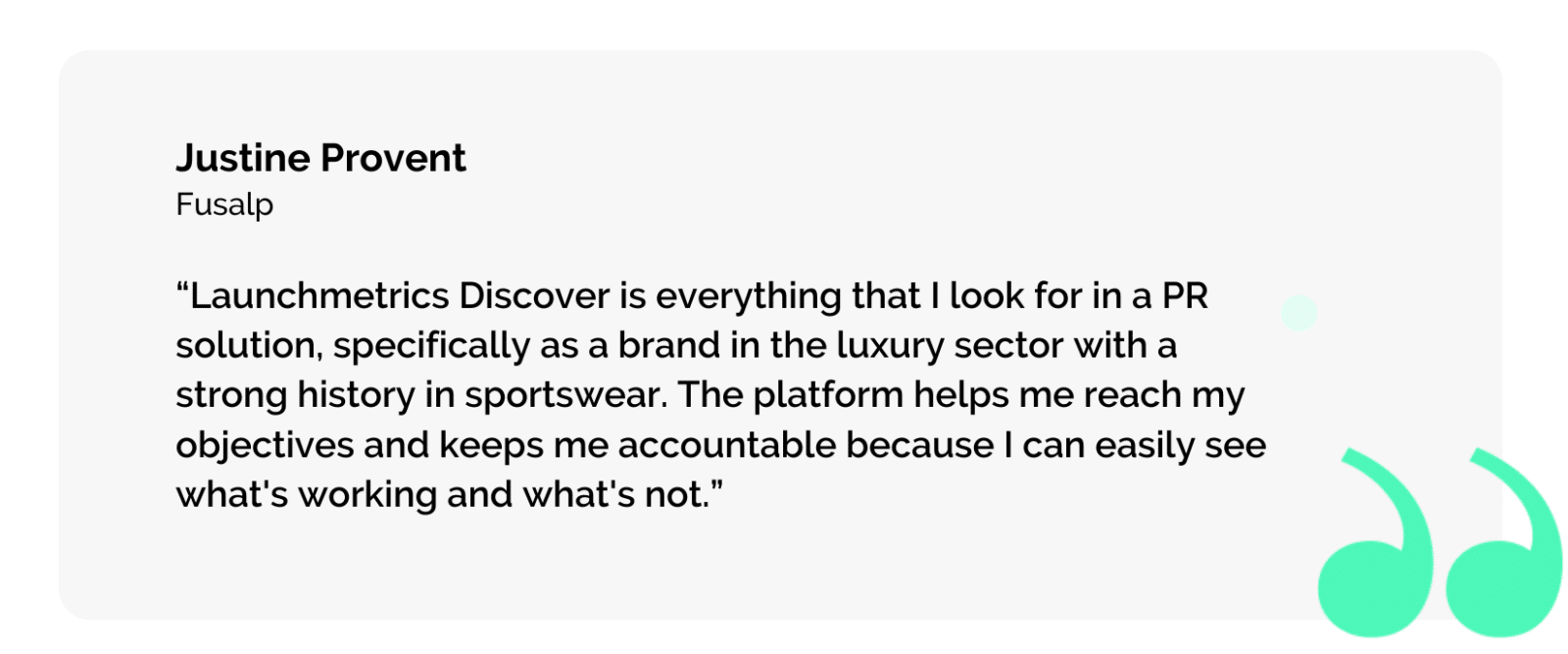Click the small pale green dot
The height and width of the screenshot is (654, 1568).
coord(1298,313)
